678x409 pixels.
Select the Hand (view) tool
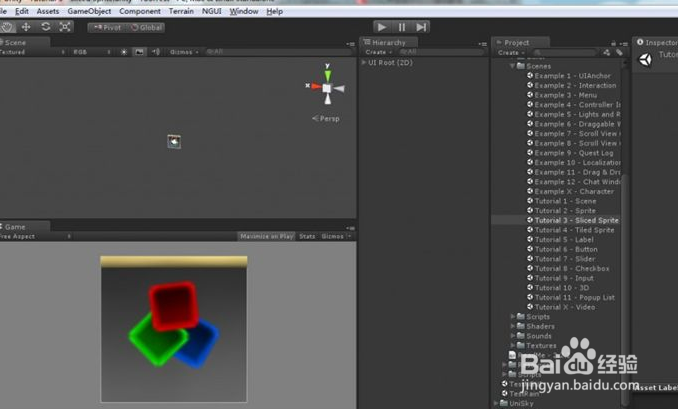tap(7, 27)
